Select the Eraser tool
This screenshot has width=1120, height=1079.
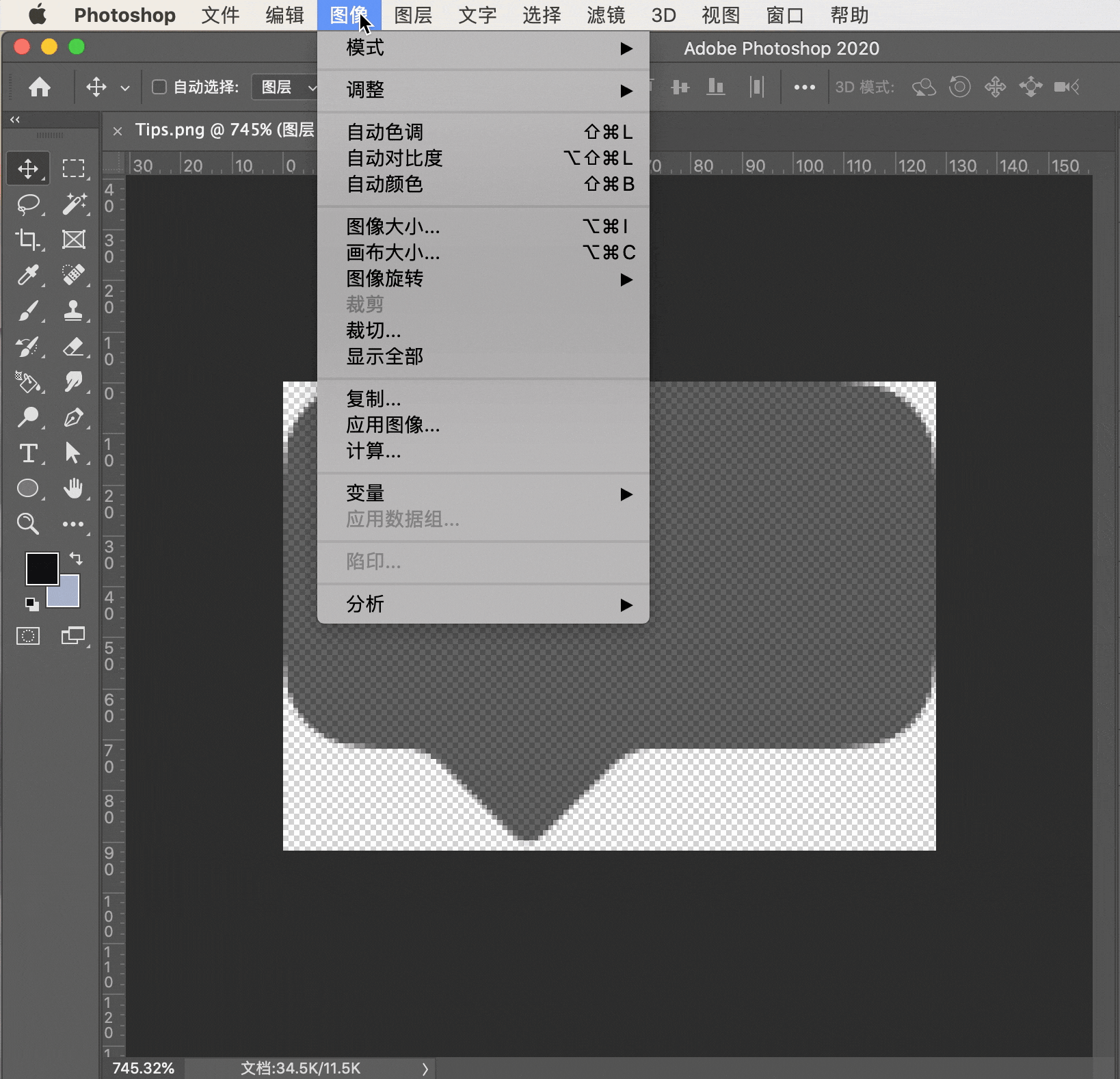click(73, 346)
